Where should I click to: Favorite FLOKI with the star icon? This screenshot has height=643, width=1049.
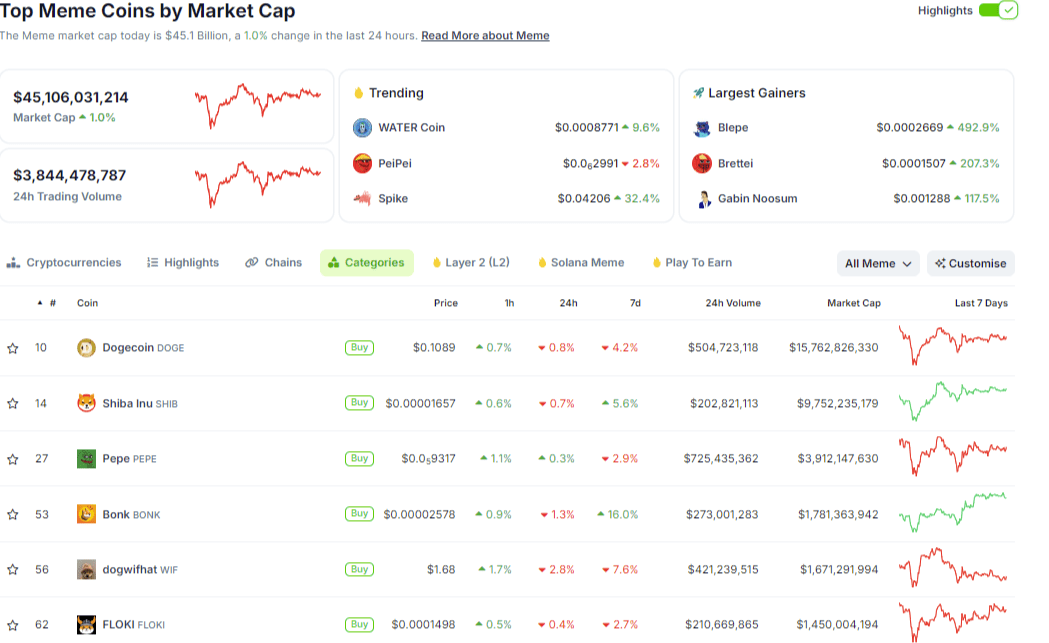(13, 625)
